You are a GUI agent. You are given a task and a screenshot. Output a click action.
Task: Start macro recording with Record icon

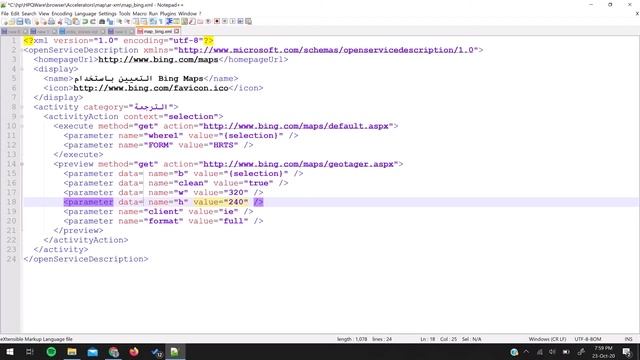click(x=217, y=21)
